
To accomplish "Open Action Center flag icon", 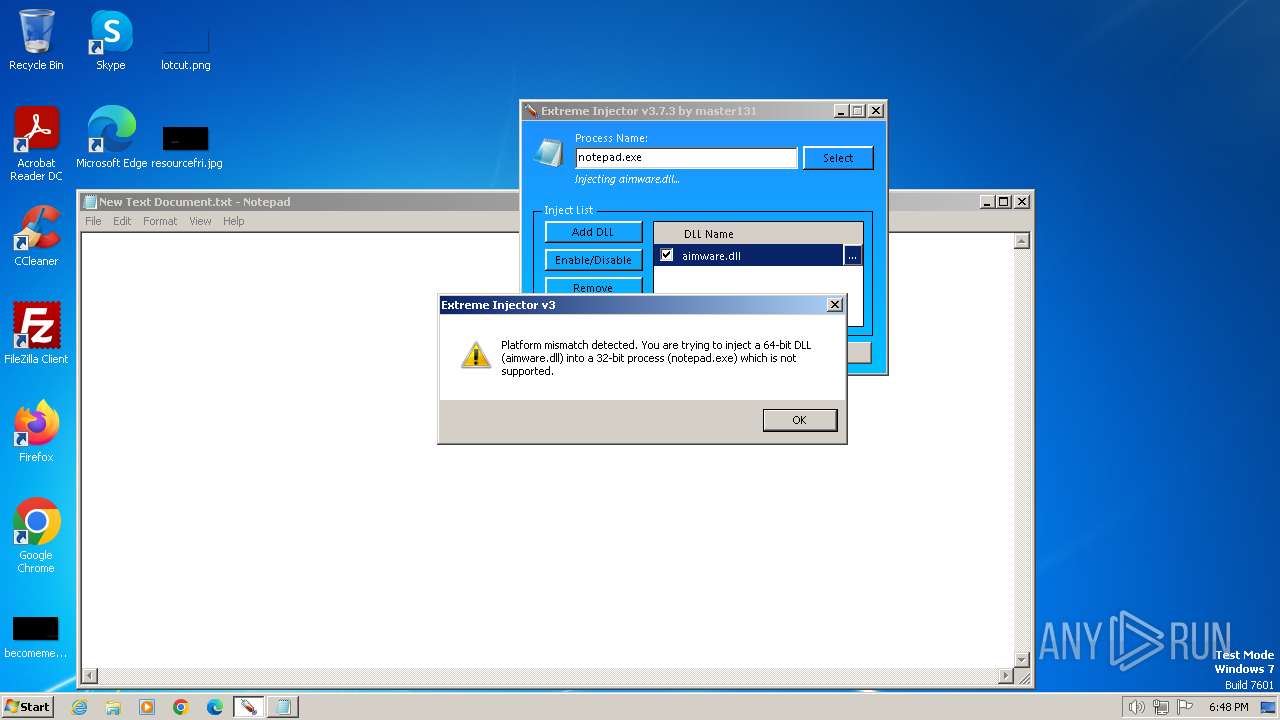I will [x=1184, y=707].
